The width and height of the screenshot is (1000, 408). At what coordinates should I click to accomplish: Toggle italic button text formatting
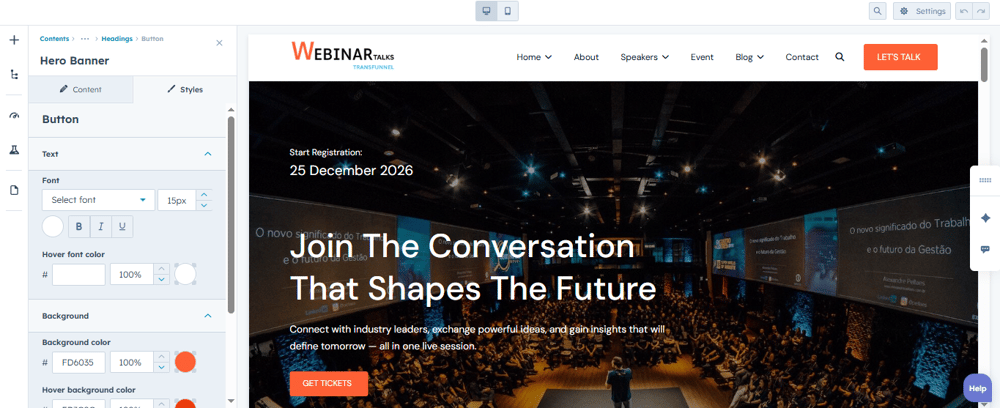101,226
